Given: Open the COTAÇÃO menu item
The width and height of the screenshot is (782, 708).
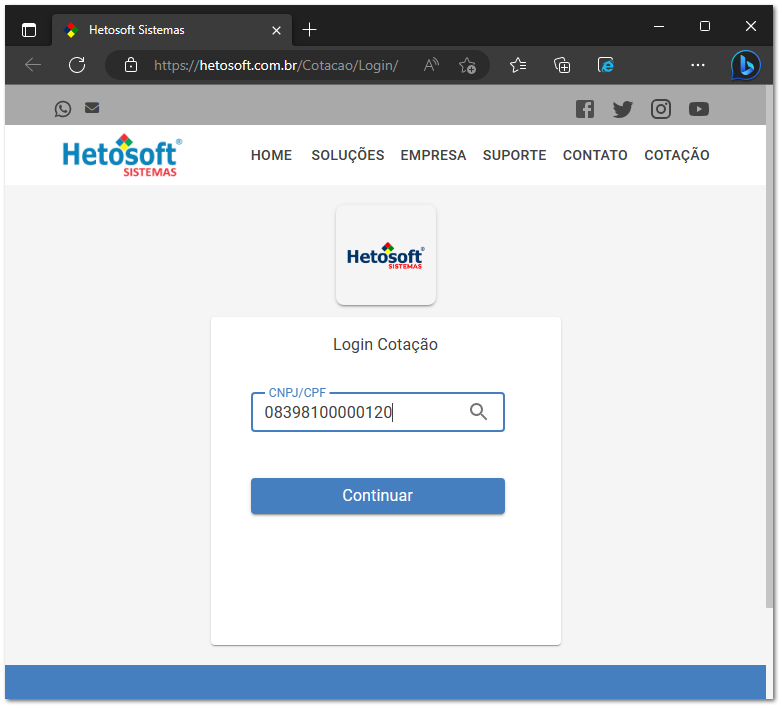Looking at the screenshot, I should point(676,155).
